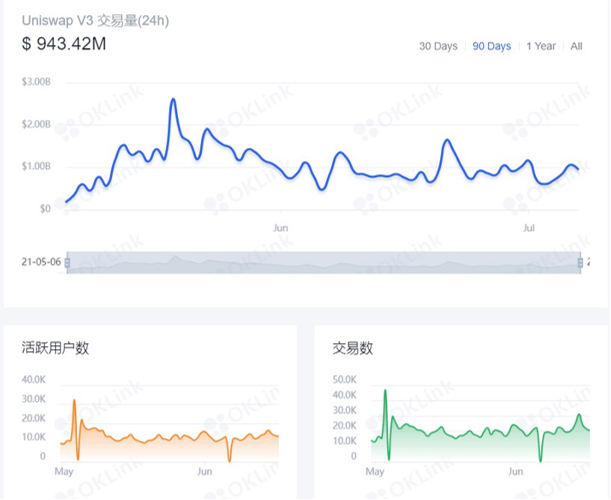The image size is (611, 500).
Task: Click the 交易数 chart title
Action: click(353, 348)
